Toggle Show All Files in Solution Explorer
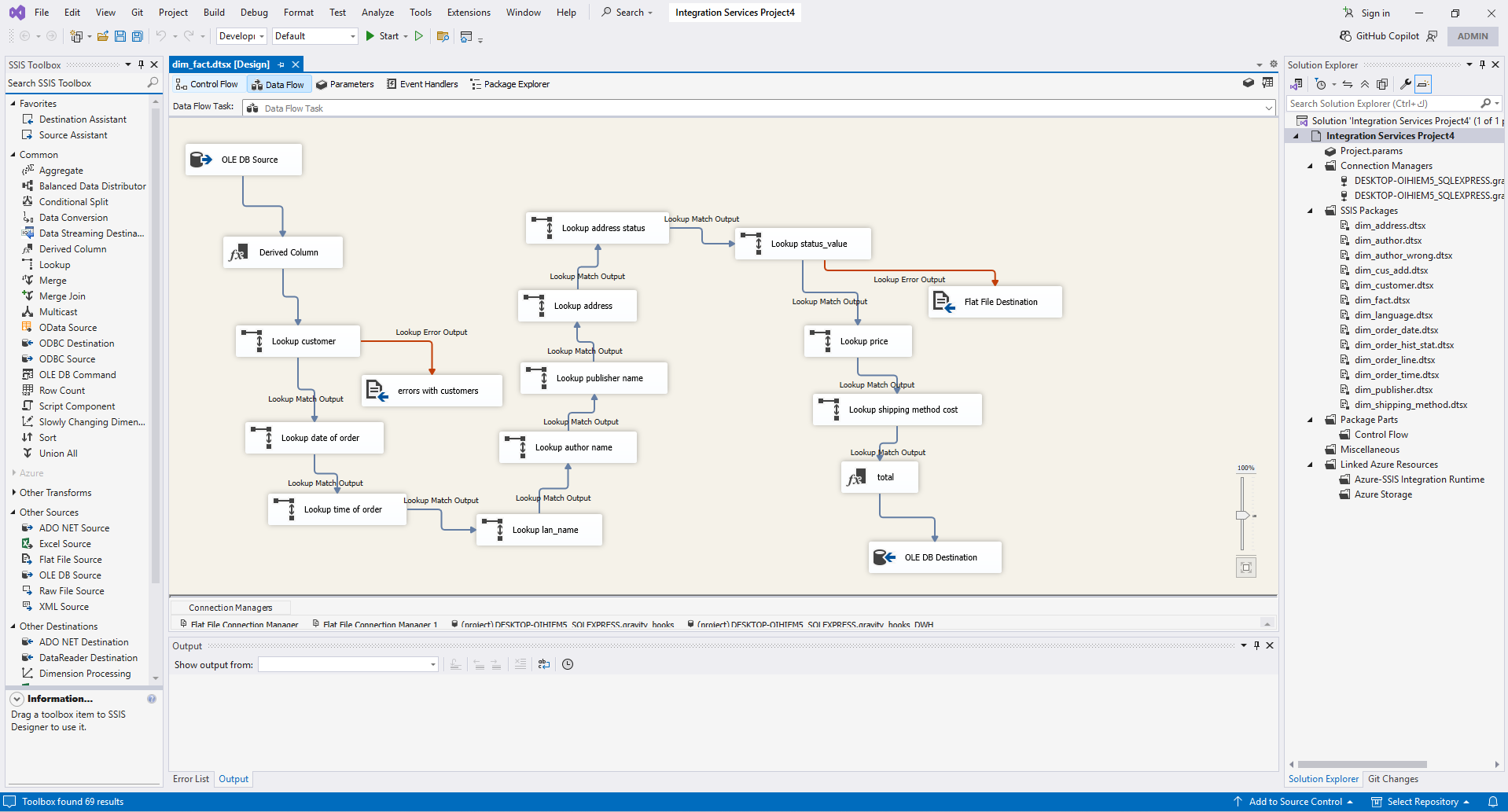 (1382, 84)
